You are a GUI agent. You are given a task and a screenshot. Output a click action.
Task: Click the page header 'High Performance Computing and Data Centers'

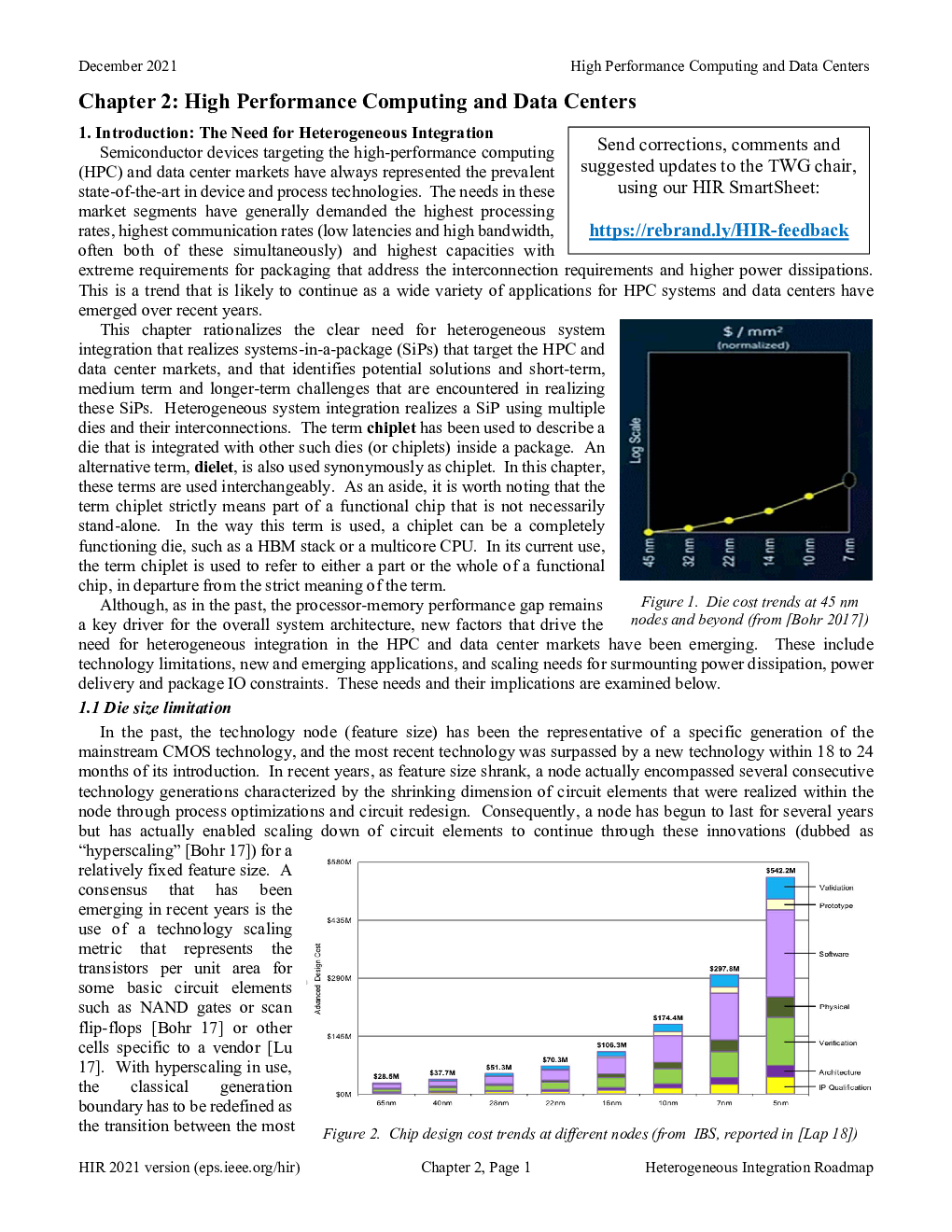720,66
